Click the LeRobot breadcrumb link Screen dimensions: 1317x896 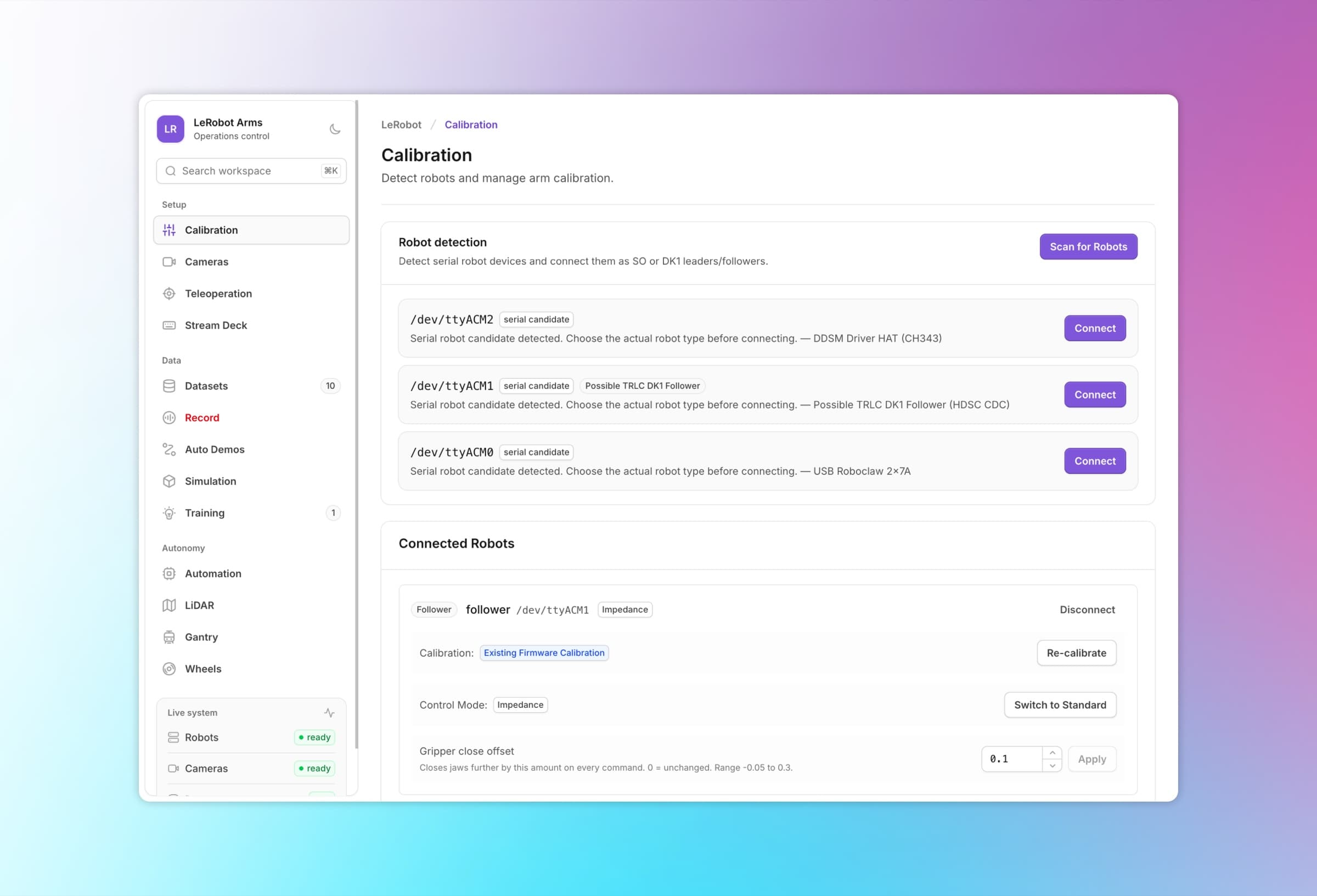pyautogui.click(x=401, y=125)
